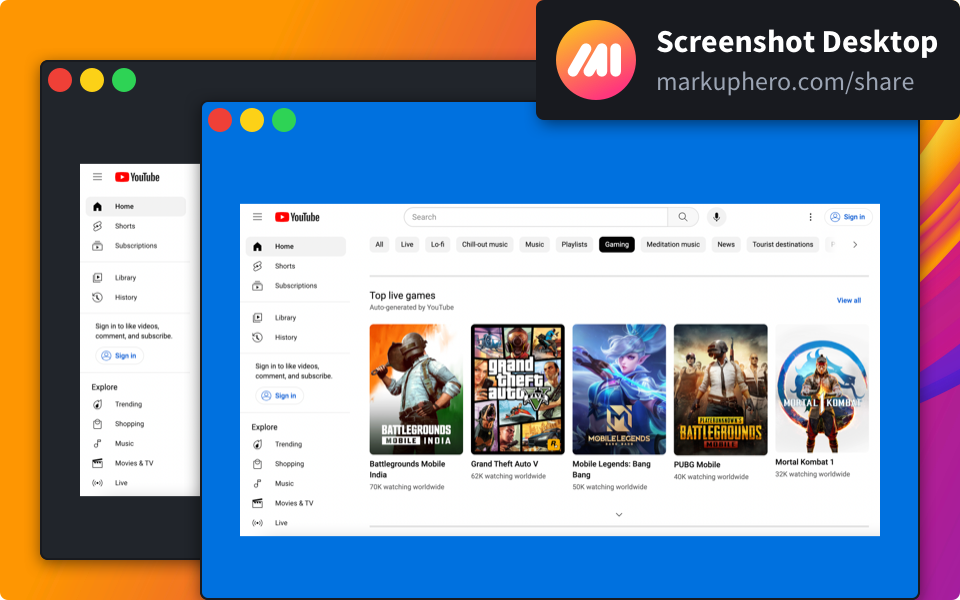
Task: Click YouTube logo in back window
Action: click(x=137, y=177)
